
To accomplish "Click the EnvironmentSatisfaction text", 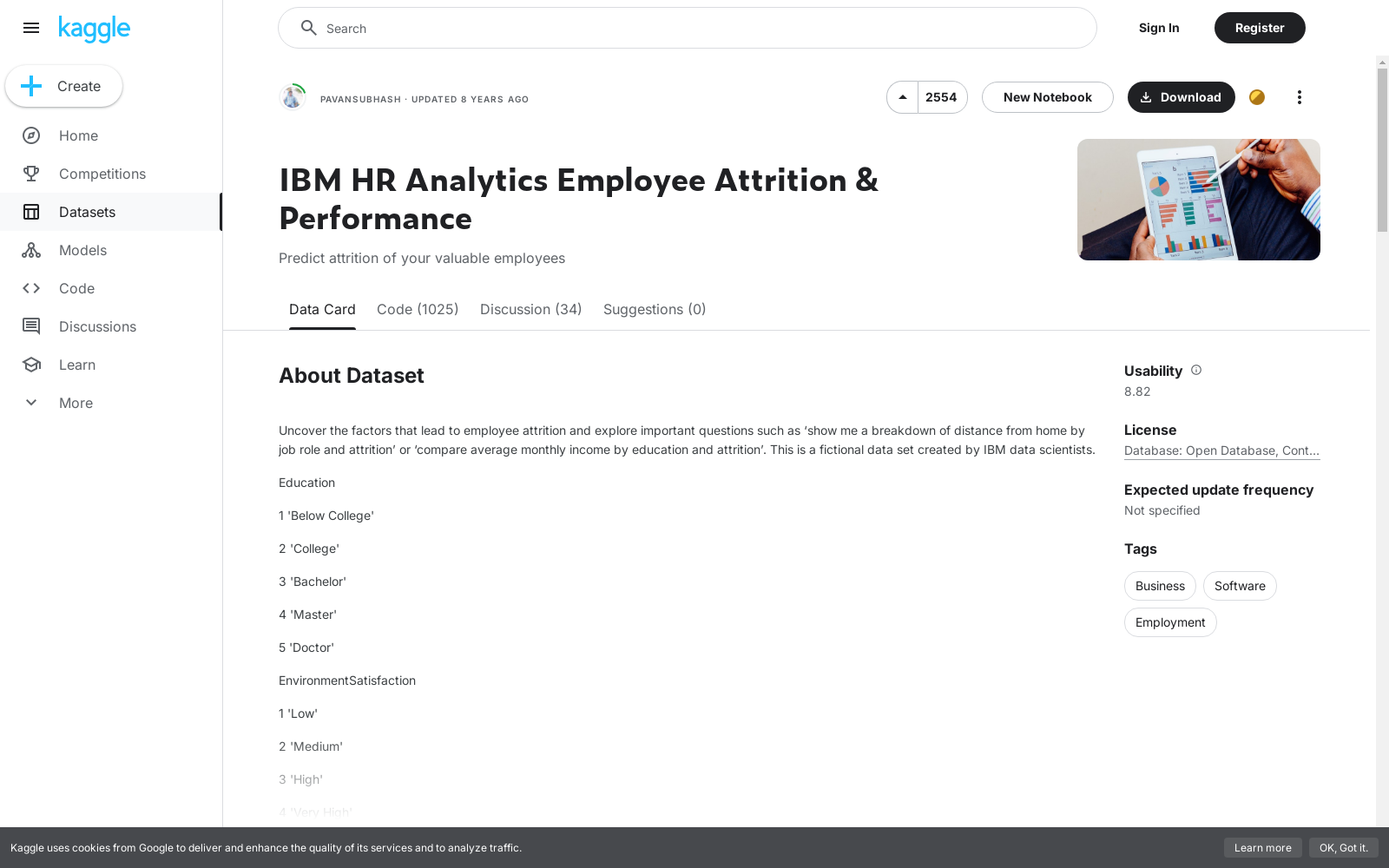I will click(347, 681).
